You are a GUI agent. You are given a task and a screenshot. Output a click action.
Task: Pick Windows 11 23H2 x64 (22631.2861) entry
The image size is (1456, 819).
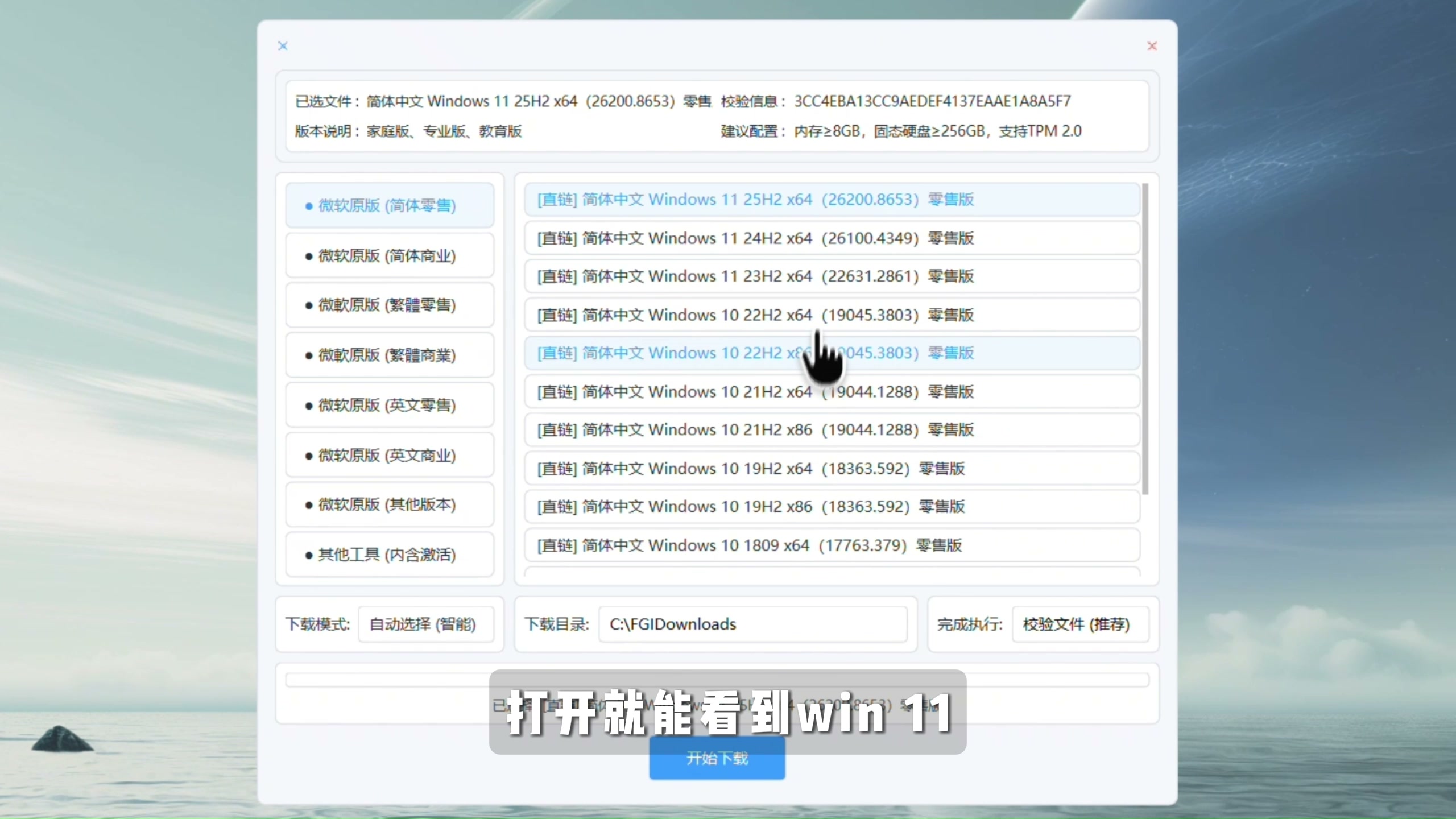point(832,276)
